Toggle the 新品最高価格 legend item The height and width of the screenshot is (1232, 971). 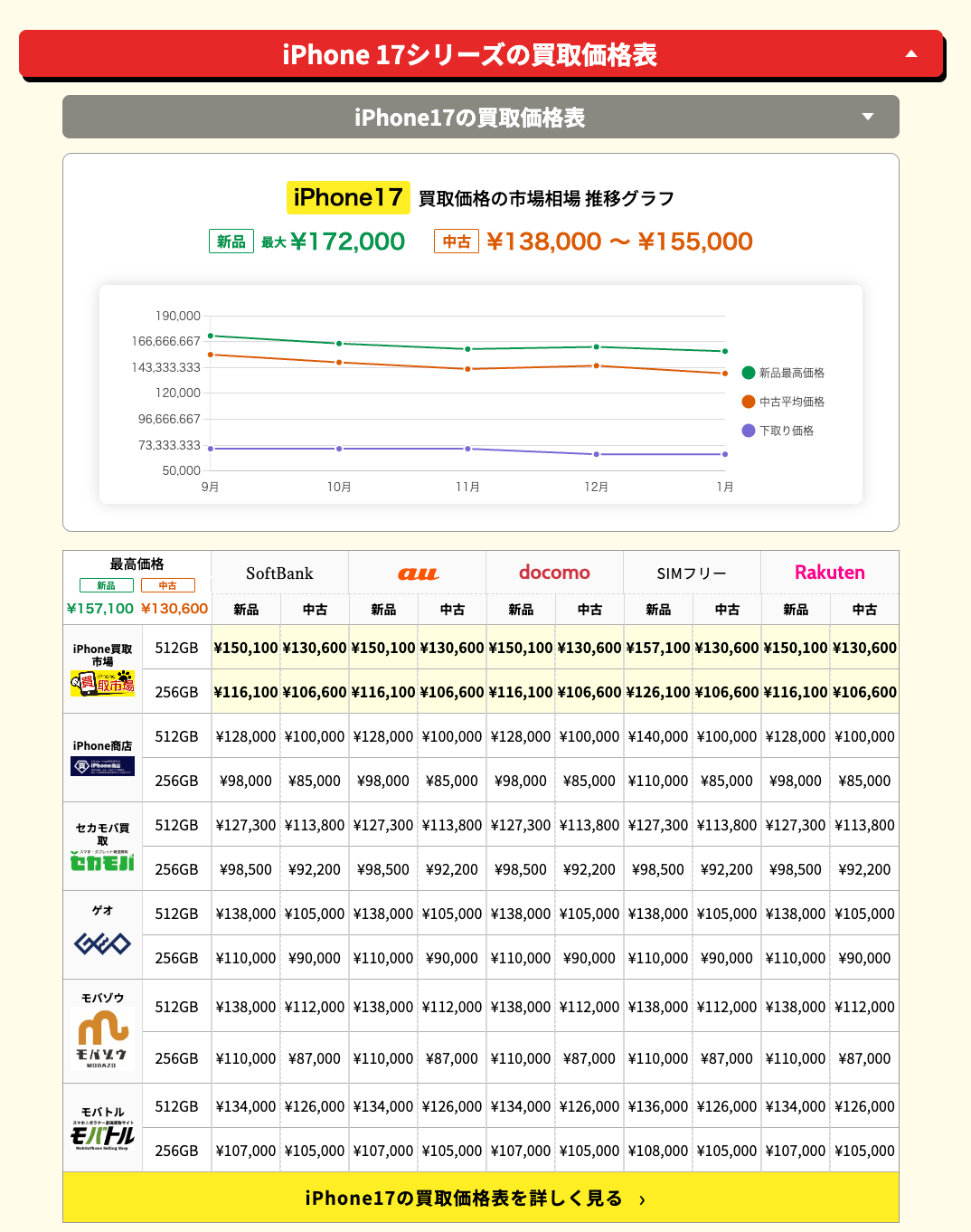click(783, 373)
